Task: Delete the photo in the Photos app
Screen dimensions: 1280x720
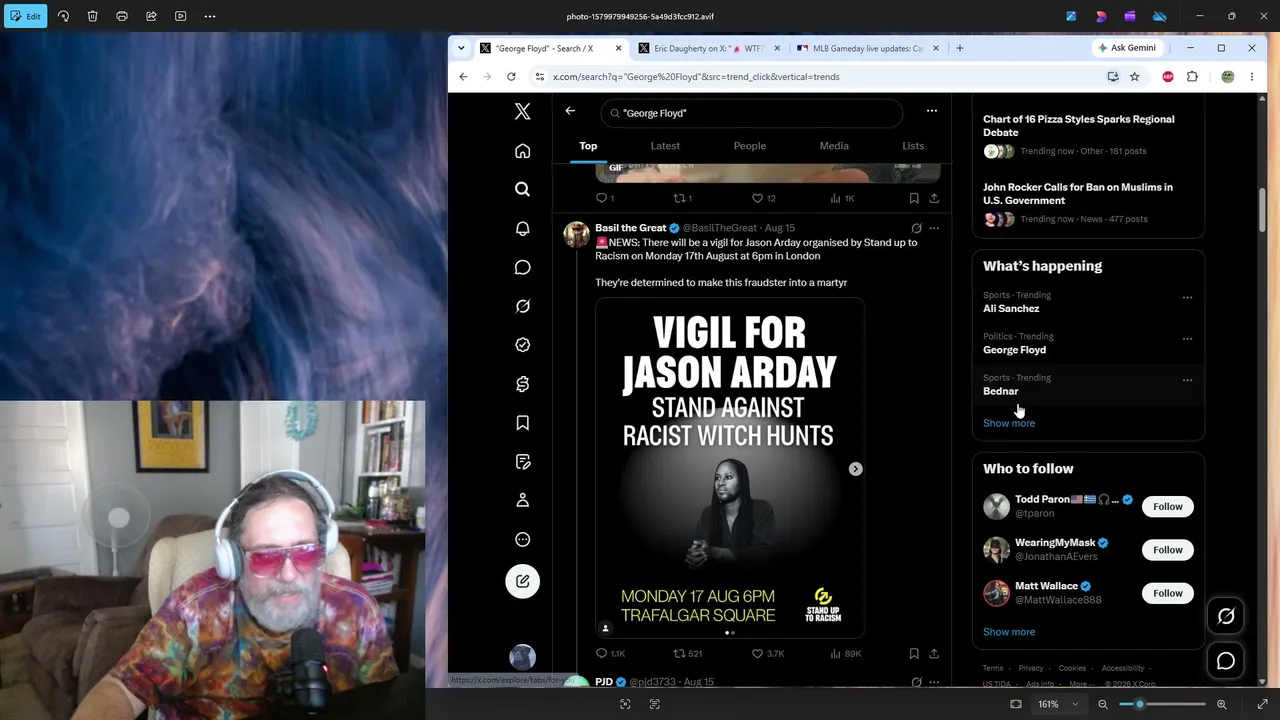Action: point(92,16)
